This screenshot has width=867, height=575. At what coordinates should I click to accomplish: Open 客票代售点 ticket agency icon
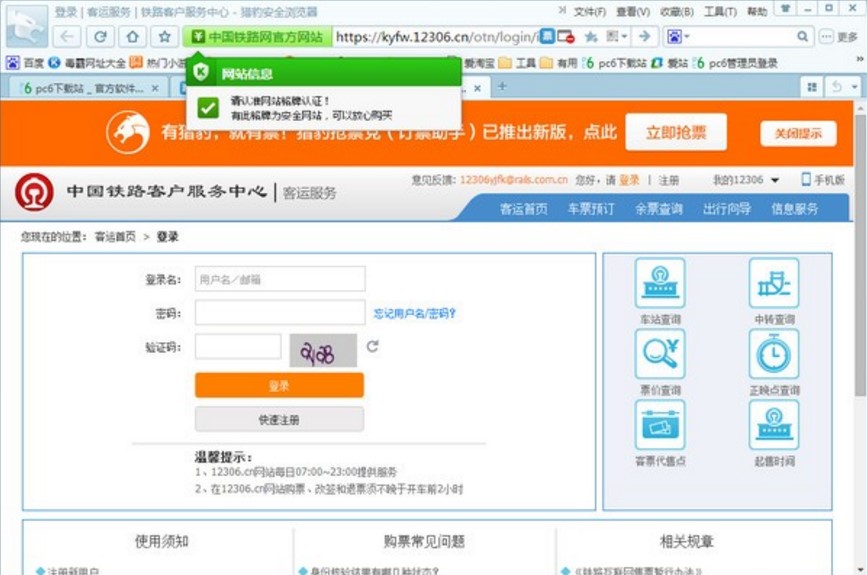pos(660,425)
